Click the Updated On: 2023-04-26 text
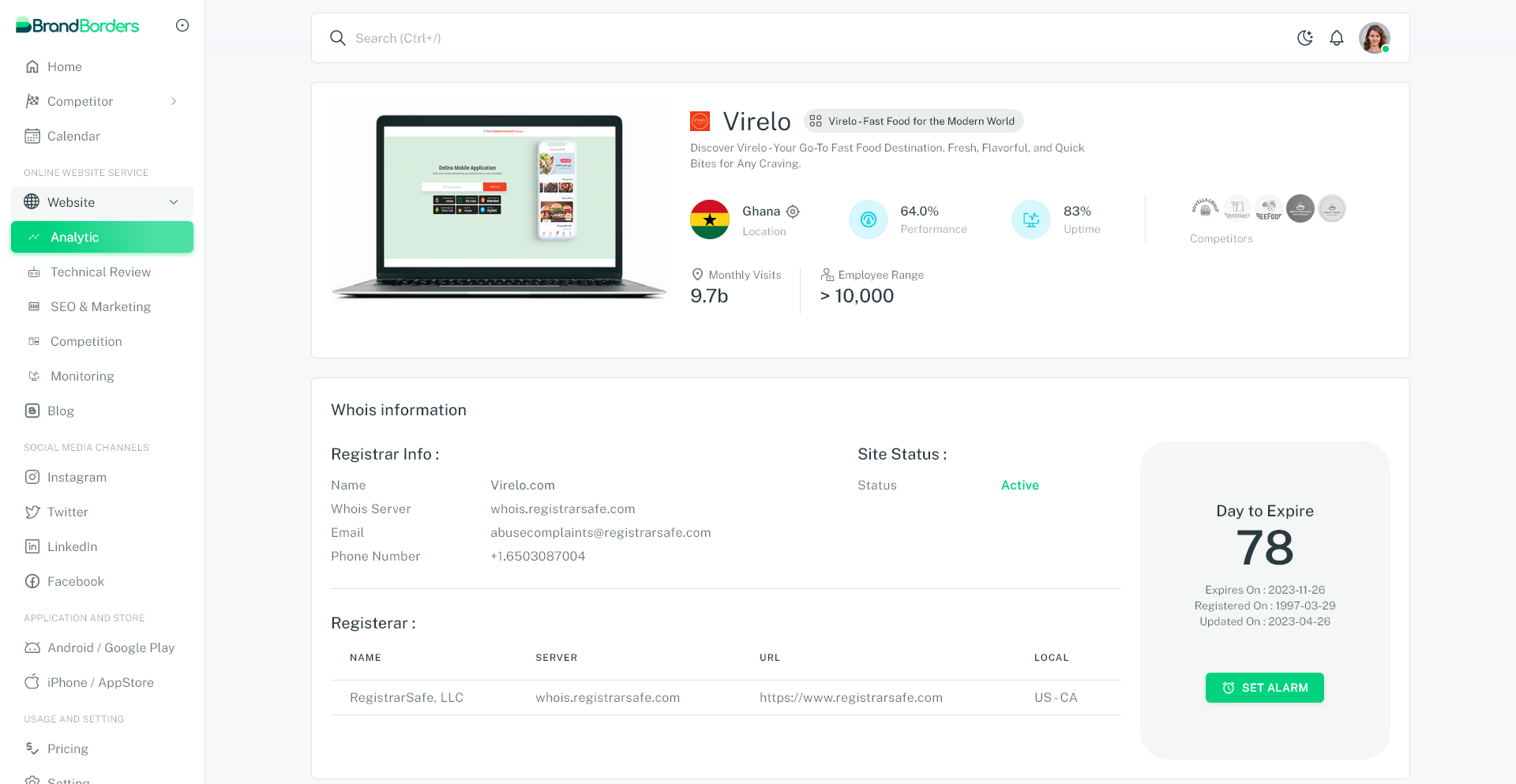This screenshot has width=1516, height=784. pyautogui.click(x=1265, y=621)
